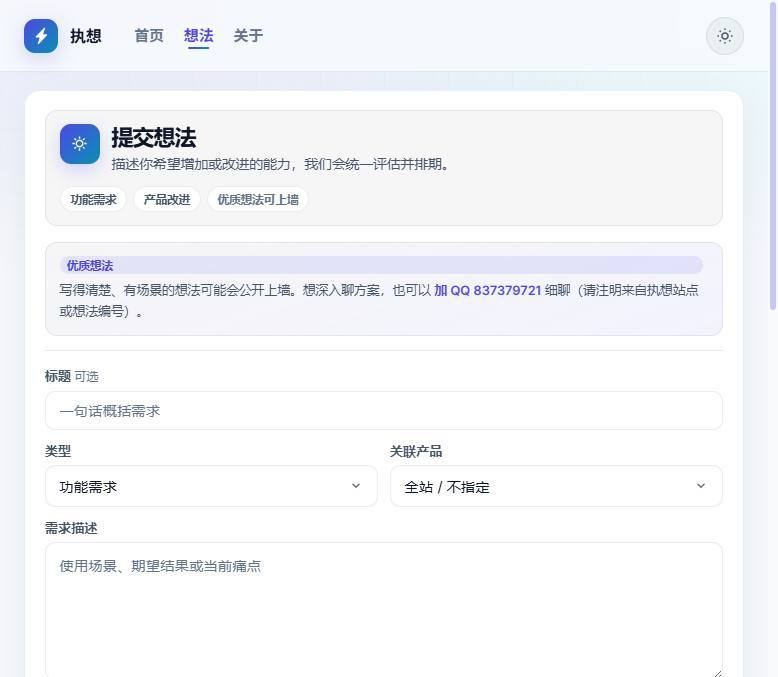
Task: Open the 首页 nav tab
Action: 149,36
